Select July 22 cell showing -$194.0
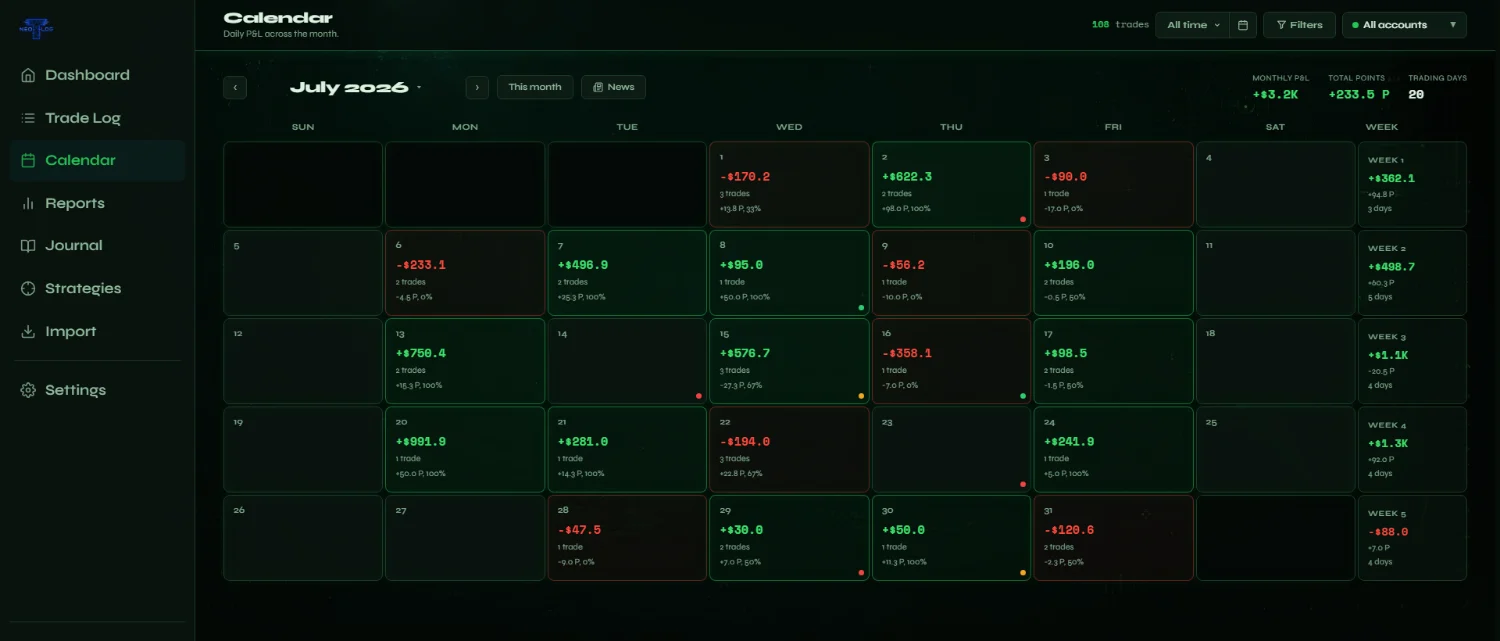The height and width of the screenshot is (641, 1500). click(789, 450)
